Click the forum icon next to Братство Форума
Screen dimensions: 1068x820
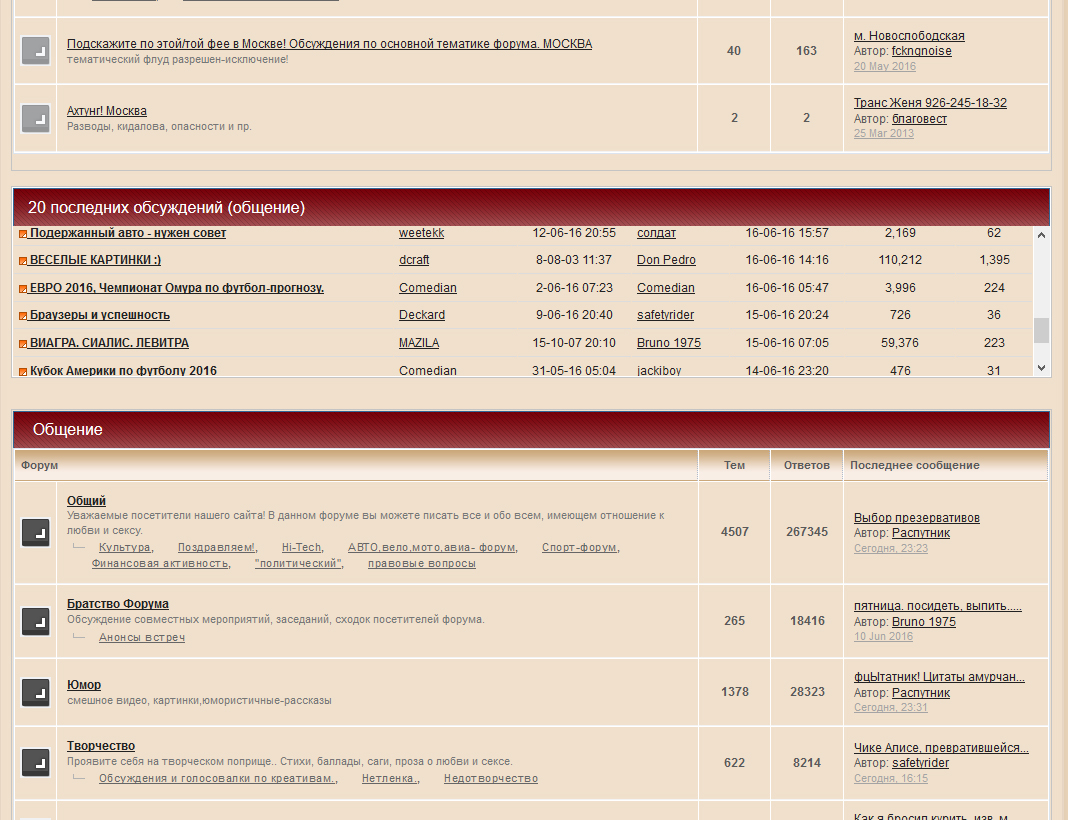36,621
